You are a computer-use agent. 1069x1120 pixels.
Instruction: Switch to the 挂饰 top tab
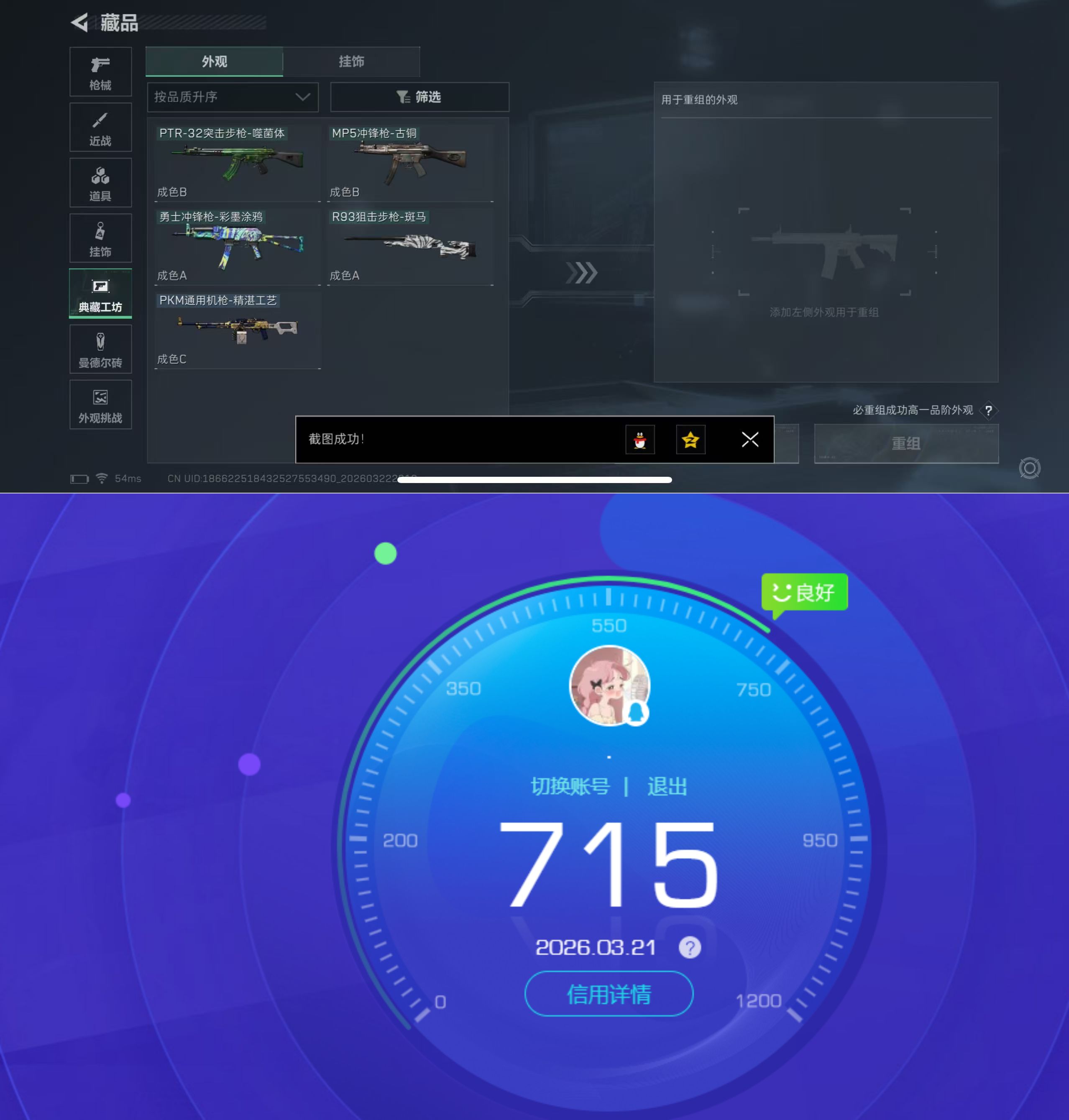click(351, 61)
